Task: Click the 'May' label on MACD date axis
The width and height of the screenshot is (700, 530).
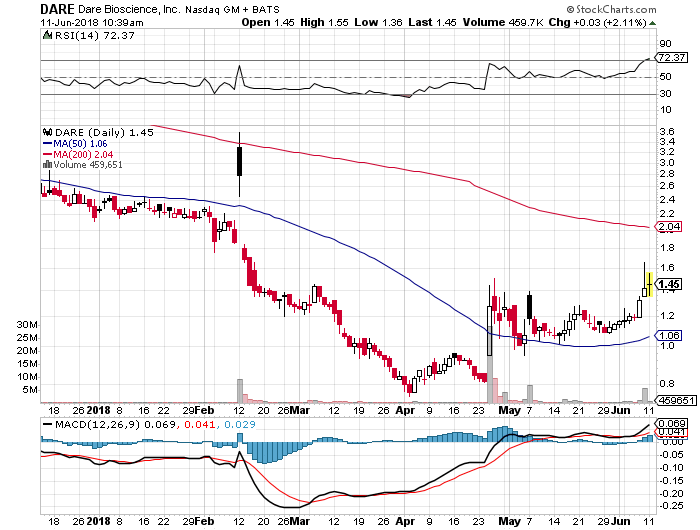Action: tap(509, 521)
